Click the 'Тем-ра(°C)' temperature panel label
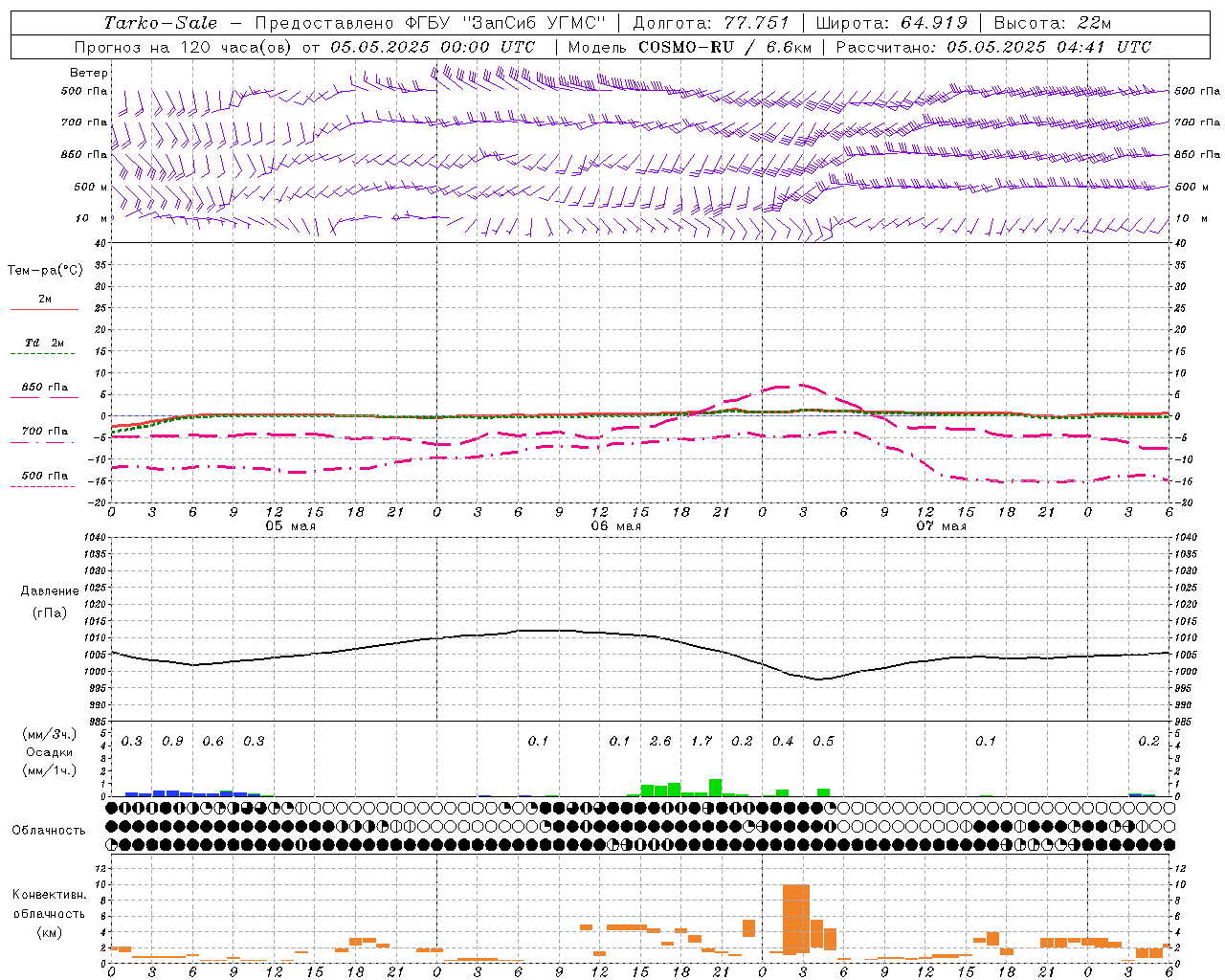Screen dimensions: 1225x980 pos(45,271)
